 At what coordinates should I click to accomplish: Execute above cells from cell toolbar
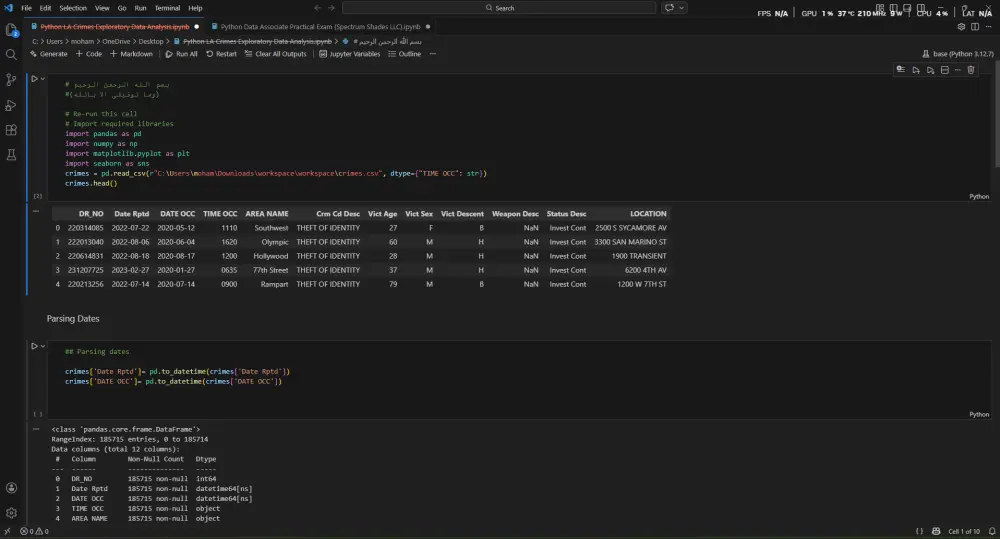916,70
